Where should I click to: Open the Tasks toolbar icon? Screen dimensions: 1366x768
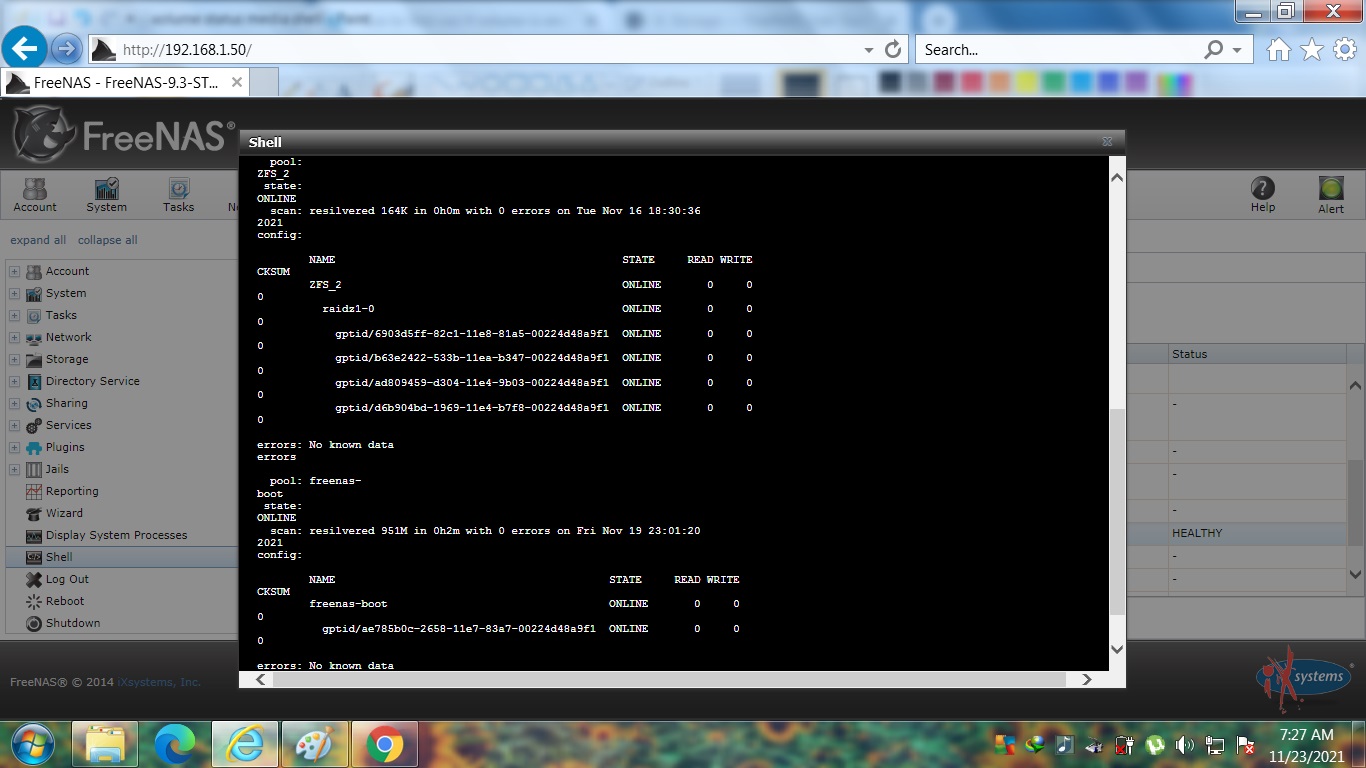(x=178, y=195)
